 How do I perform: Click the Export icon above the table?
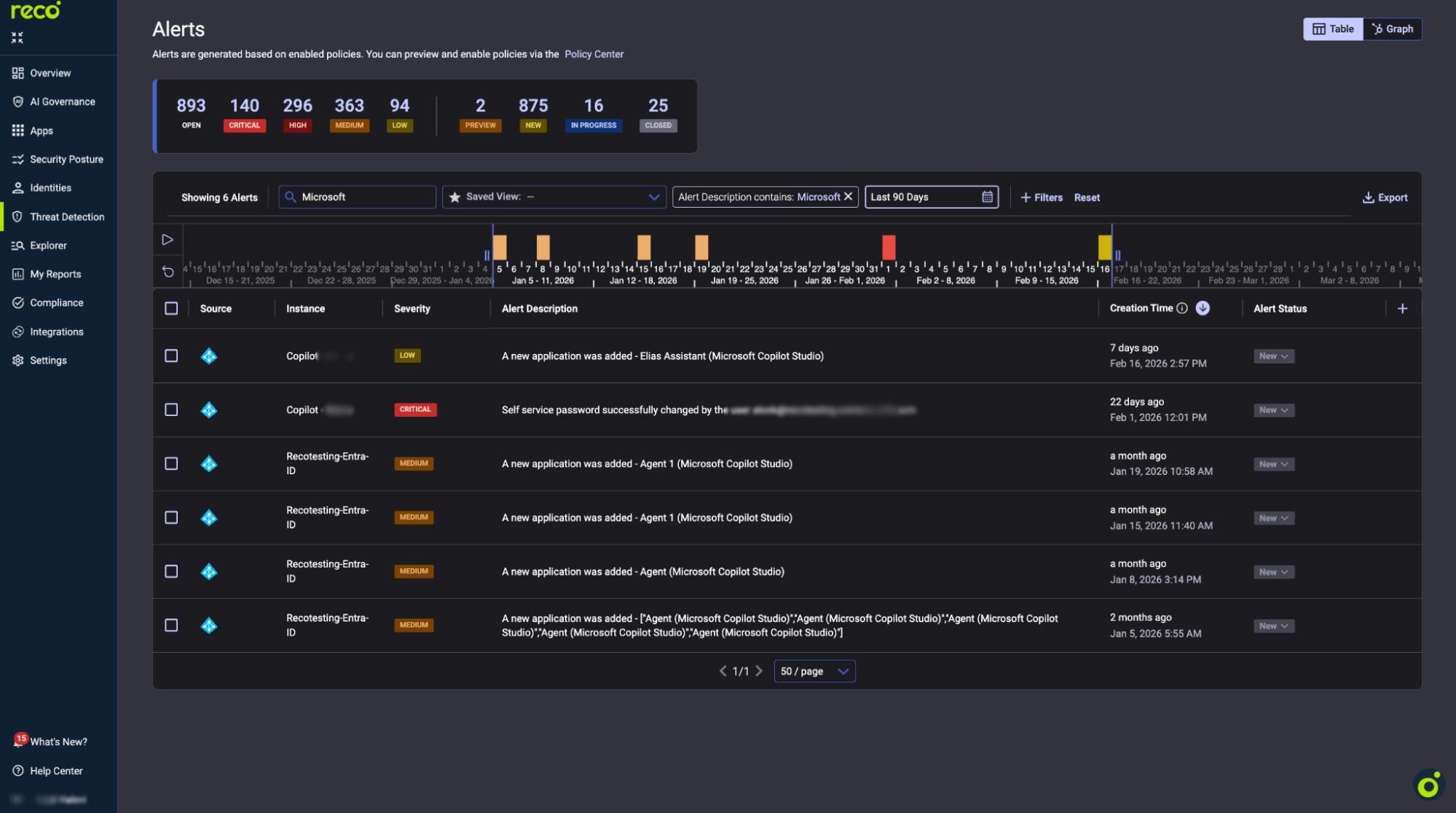pyautogui.click(x=1368, y=197)
